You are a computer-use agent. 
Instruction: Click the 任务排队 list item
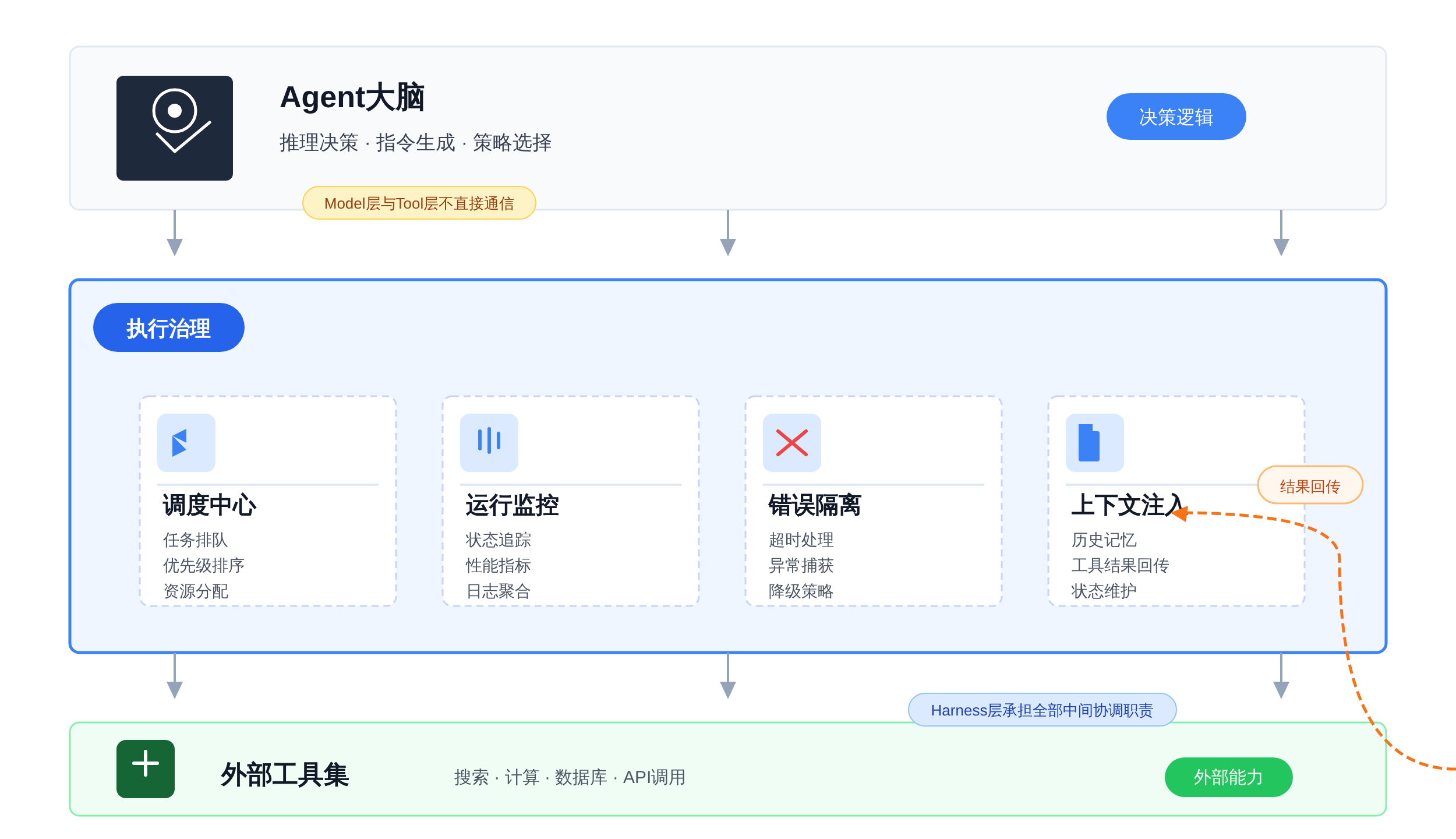(195, 540)
